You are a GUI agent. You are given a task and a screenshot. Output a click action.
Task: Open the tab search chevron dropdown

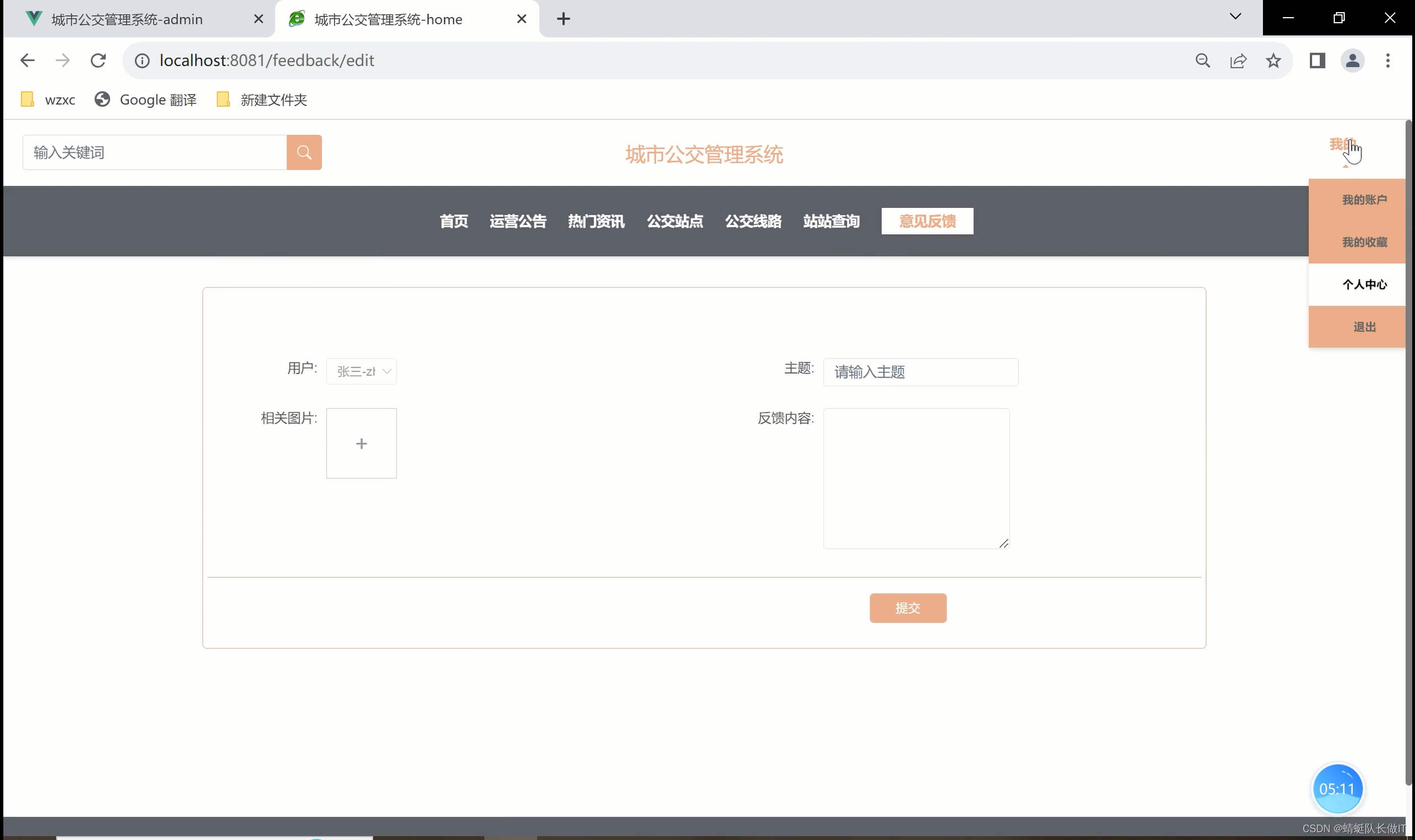click(x=1235, y=17)
